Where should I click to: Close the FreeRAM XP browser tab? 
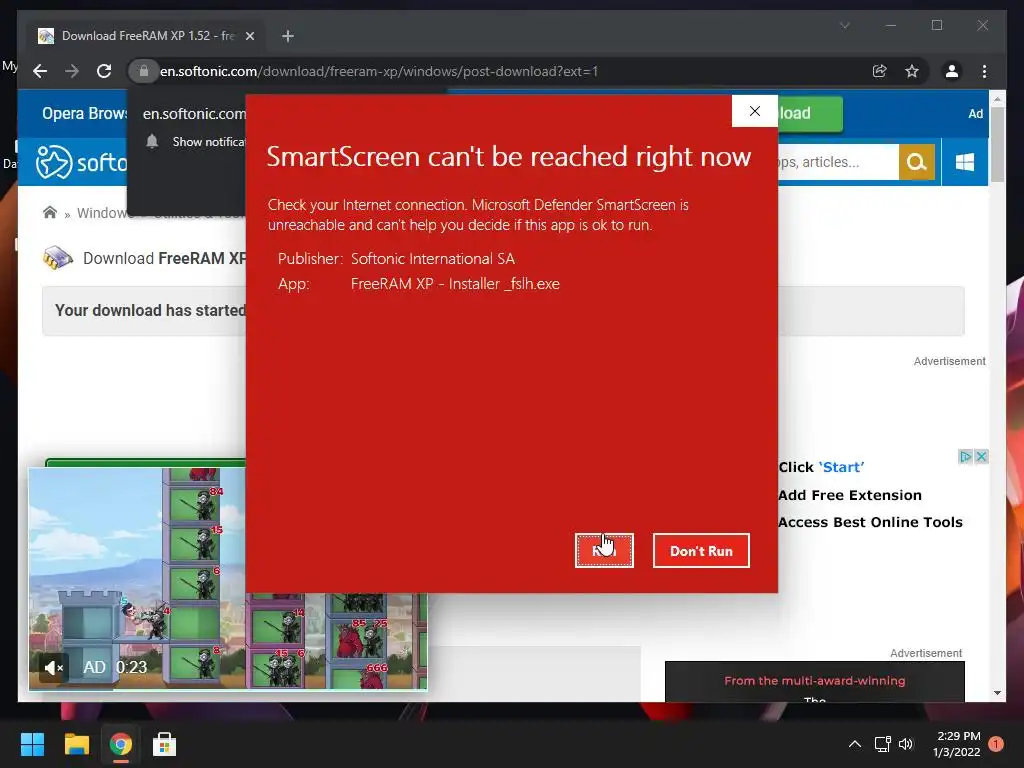click(x=249, y=36)
